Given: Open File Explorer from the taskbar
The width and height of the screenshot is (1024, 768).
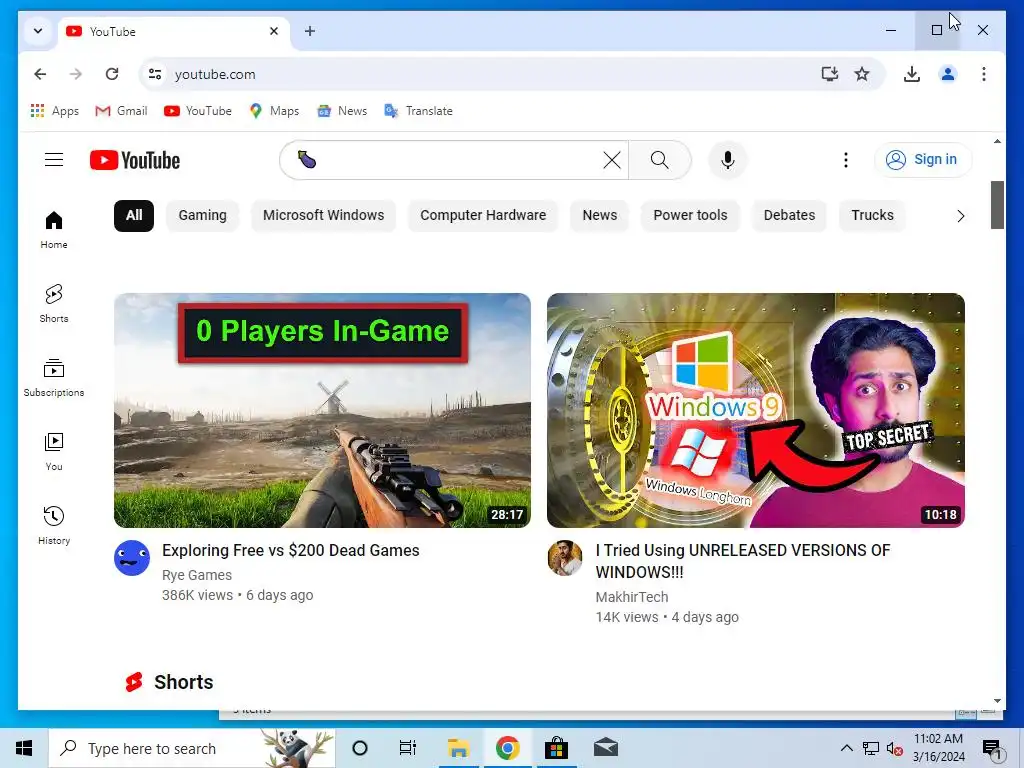Looking at the screenshot, I should (x=458, y=748).
